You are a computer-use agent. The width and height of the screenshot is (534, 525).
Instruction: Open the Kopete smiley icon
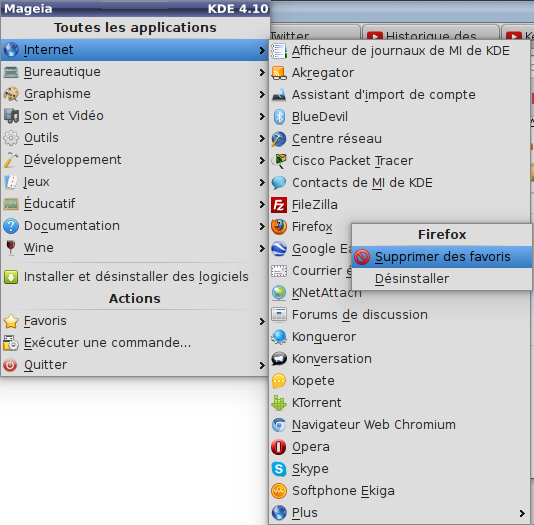click(x=279, y=381)
